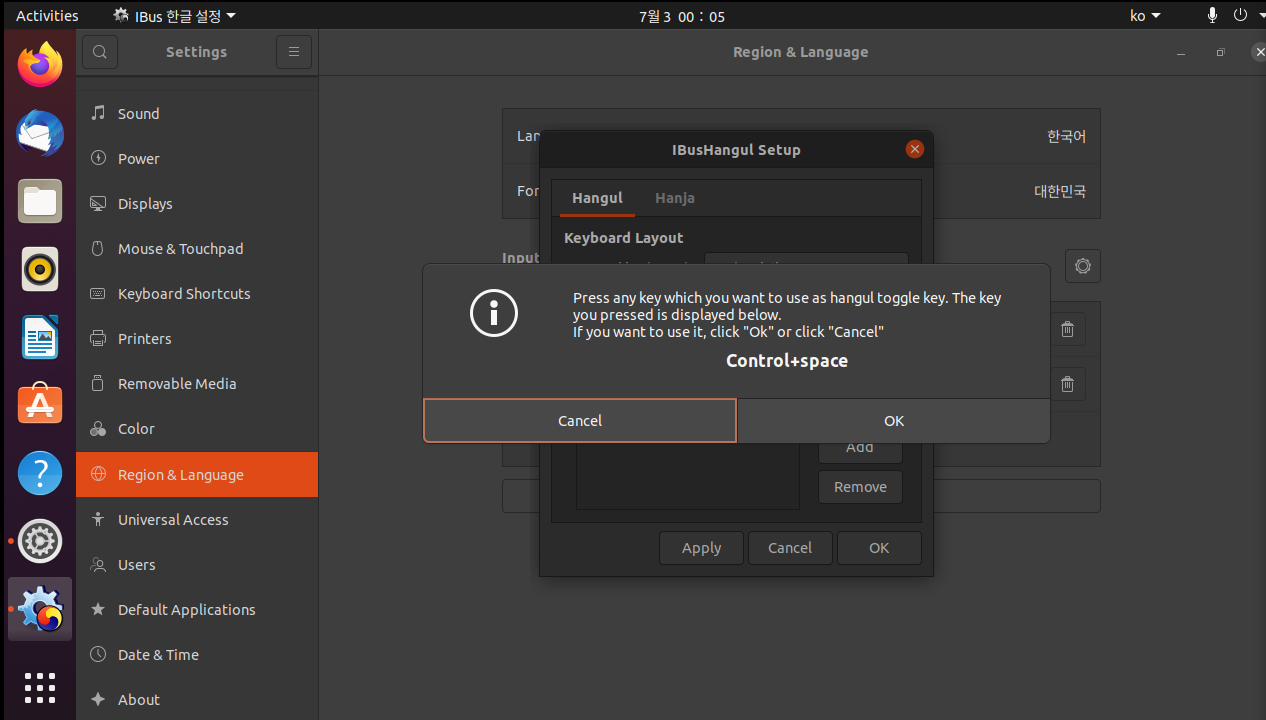The width and height of the screenshot is (1266, 720).
Task: Open Rhythmbox music player in dock
Action: (40, 270)
